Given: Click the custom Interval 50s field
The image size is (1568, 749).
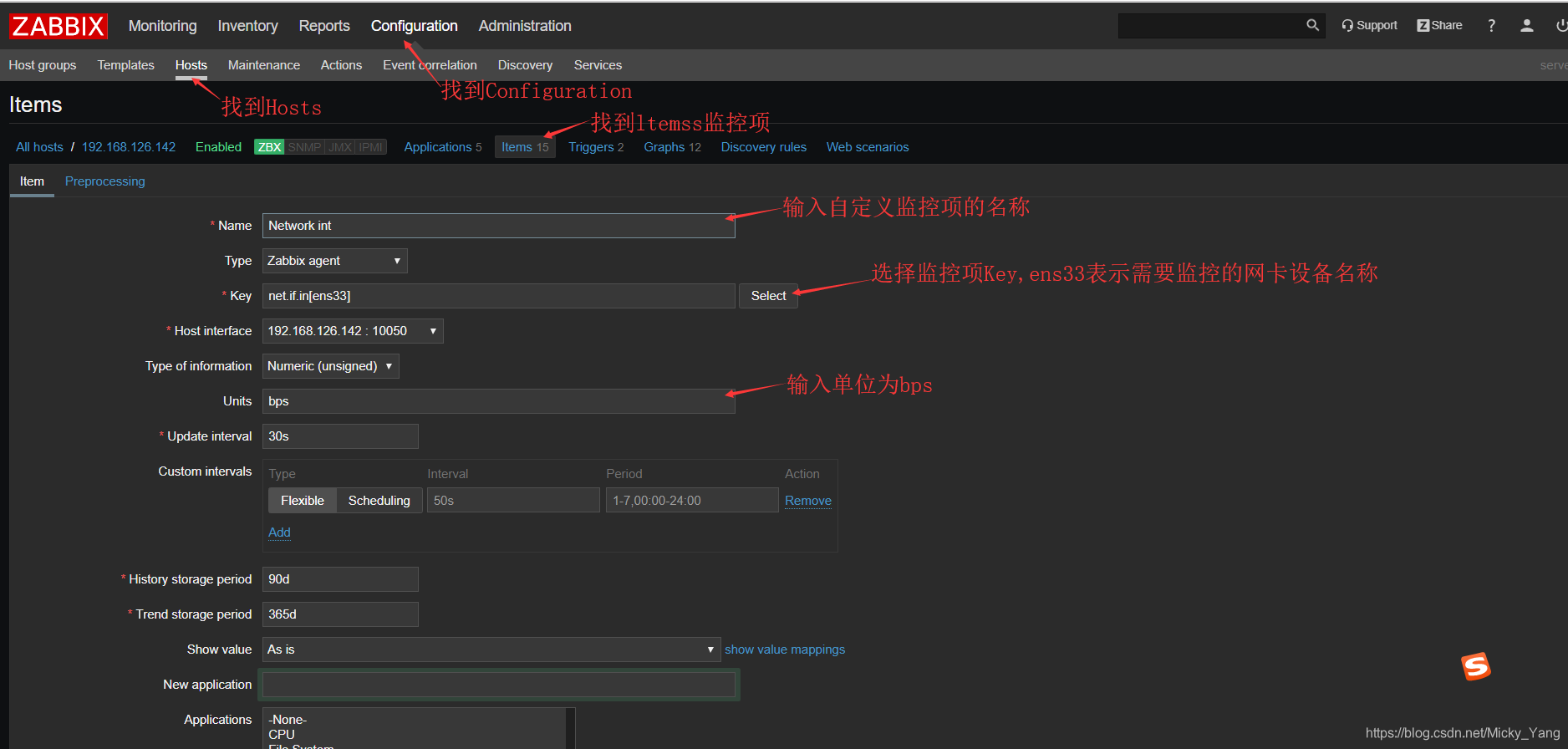Looking at the screenshot, I should click(513, 501).
